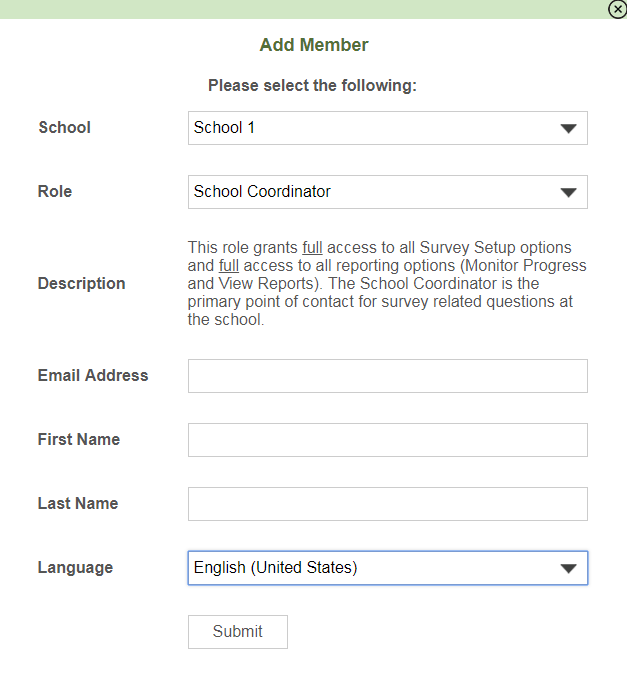627x684 pixels.
Task: Click the Description label
Action: (81, 284)
